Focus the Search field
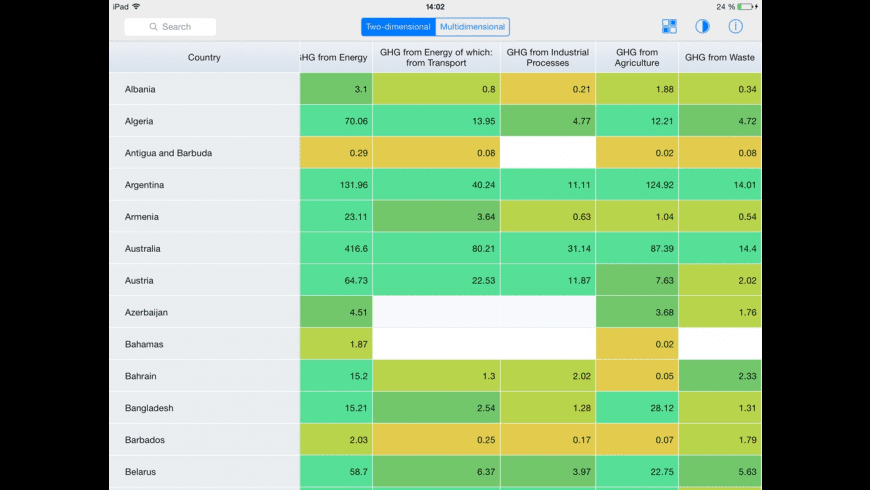870x490 pixels. pos(170,27)
